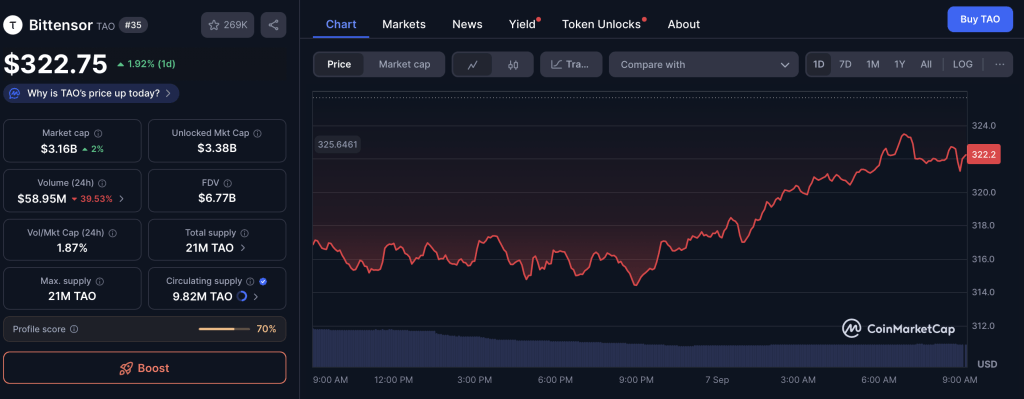
Task: Click info icon next to Unlocked Mkt Cap
Action: [257, 133]
